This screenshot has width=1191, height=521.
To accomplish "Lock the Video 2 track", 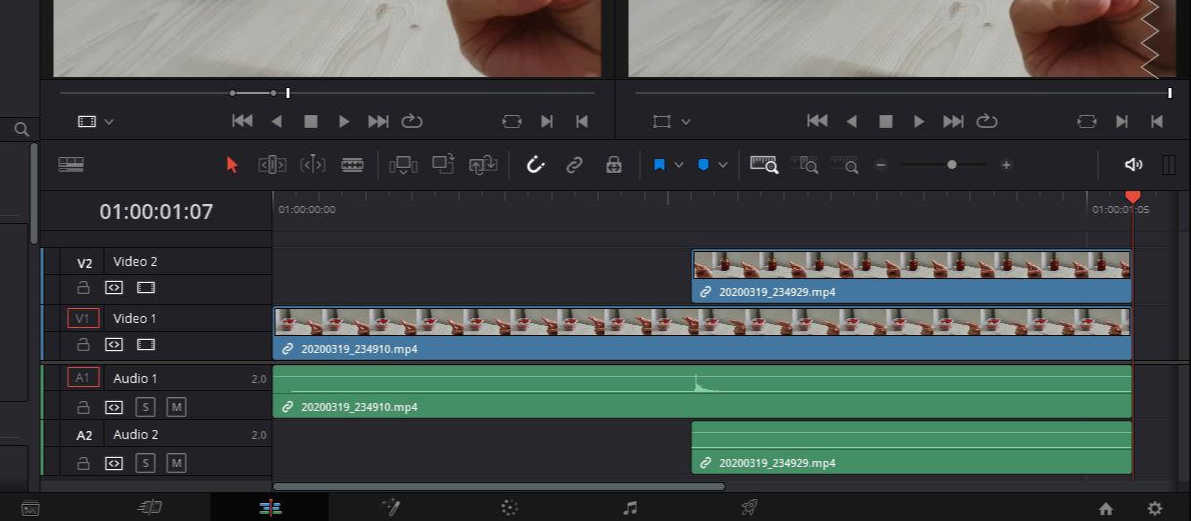I will pos(84,288).
